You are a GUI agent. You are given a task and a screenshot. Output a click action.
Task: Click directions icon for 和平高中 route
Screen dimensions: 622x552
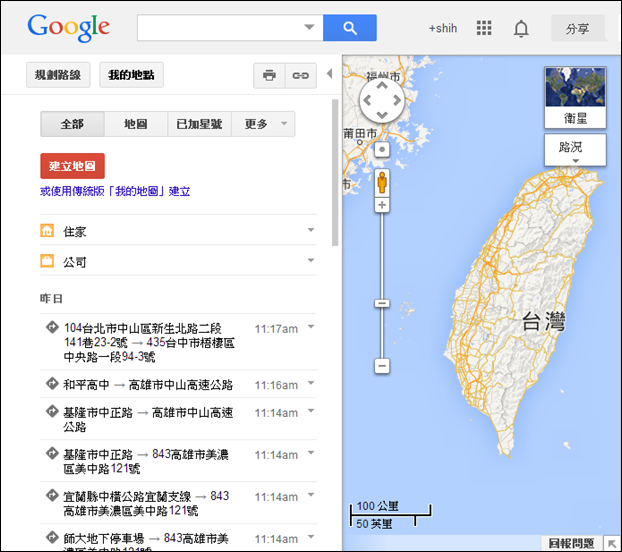click(x=52, y=383)
